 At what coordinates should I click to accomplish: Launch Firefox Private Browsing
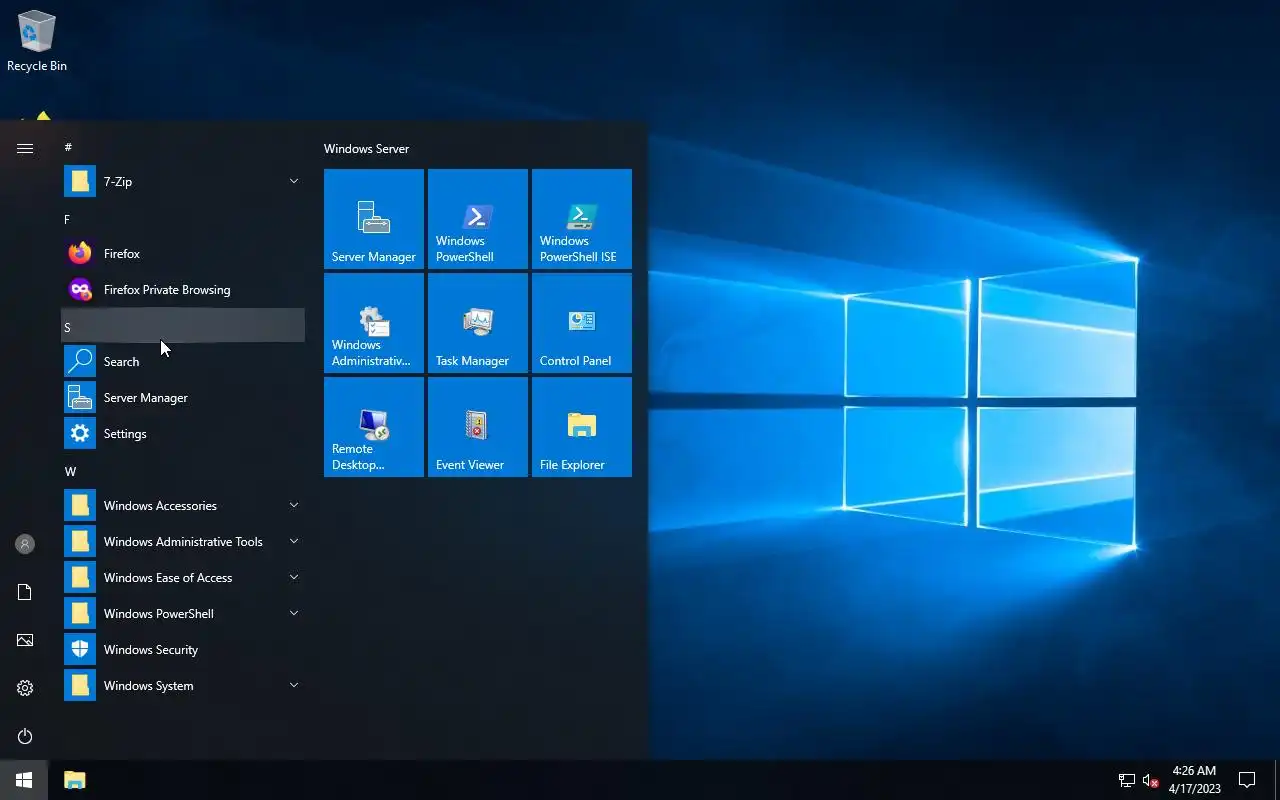click(x=183, y=290)
